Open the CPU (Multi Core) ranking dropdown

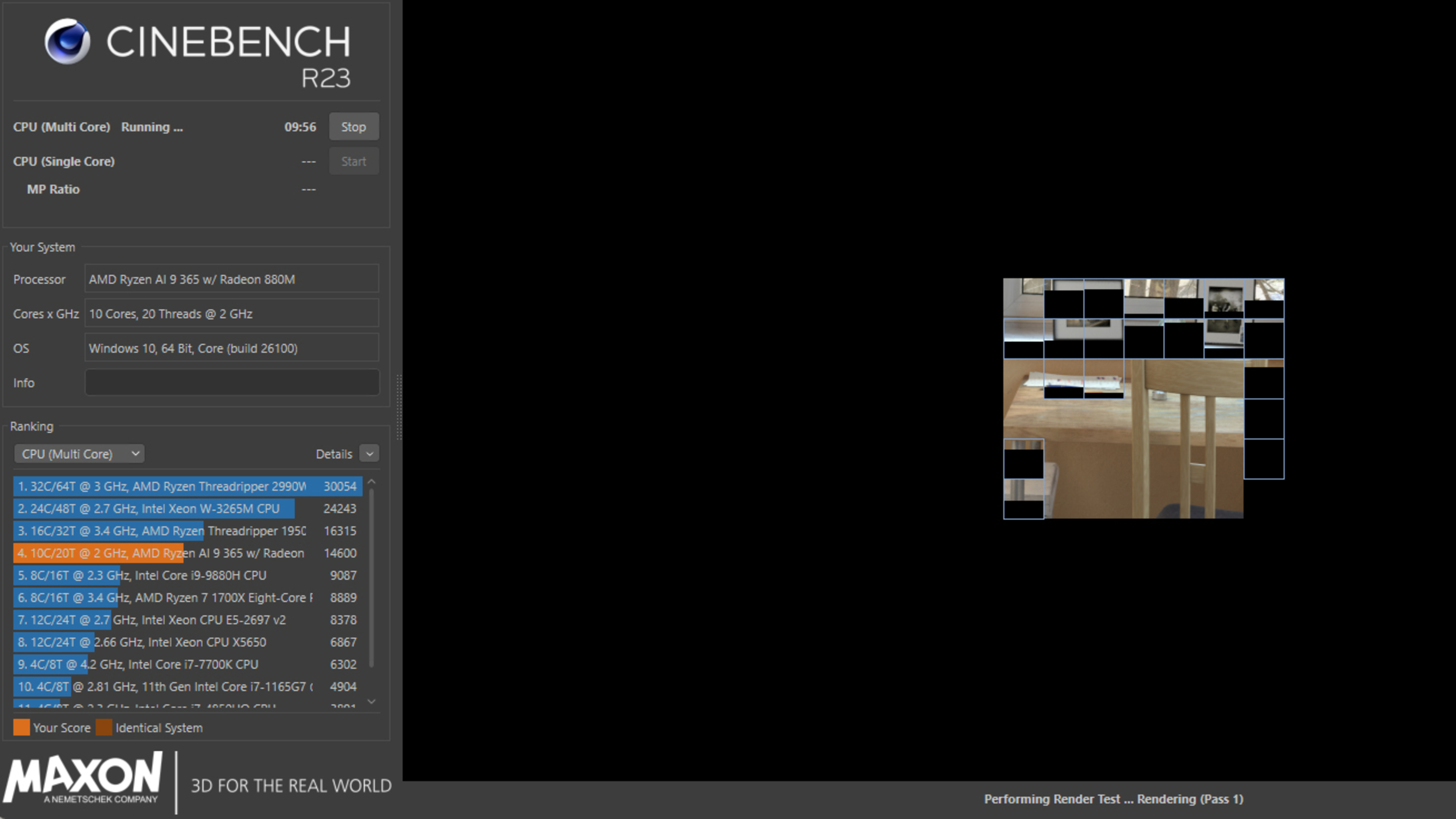(79, 454)
